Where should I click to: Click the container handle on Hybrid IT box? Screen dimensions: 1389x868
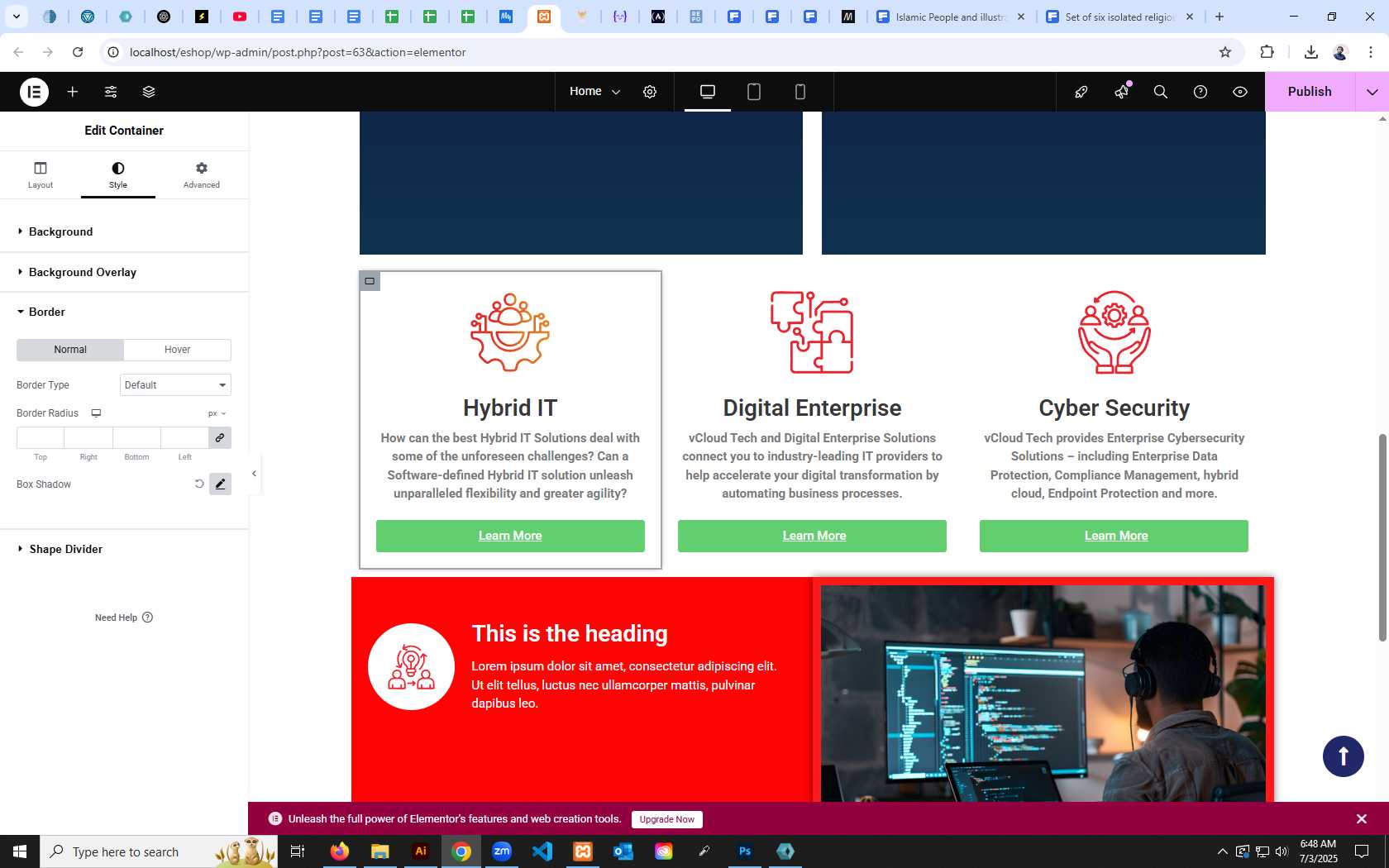(x=370, y=281)
